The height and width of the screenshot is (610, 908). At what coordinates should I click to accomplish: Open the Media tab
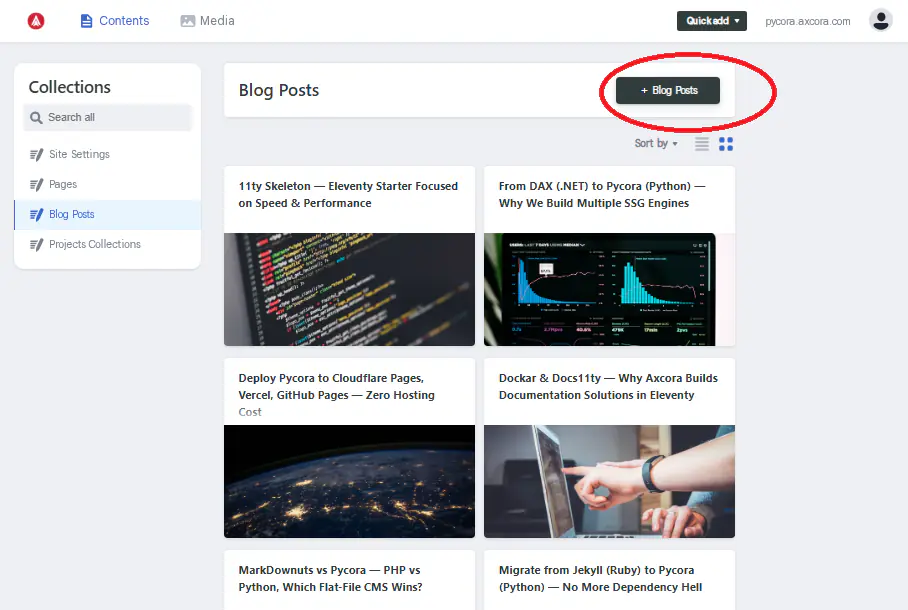207,21
